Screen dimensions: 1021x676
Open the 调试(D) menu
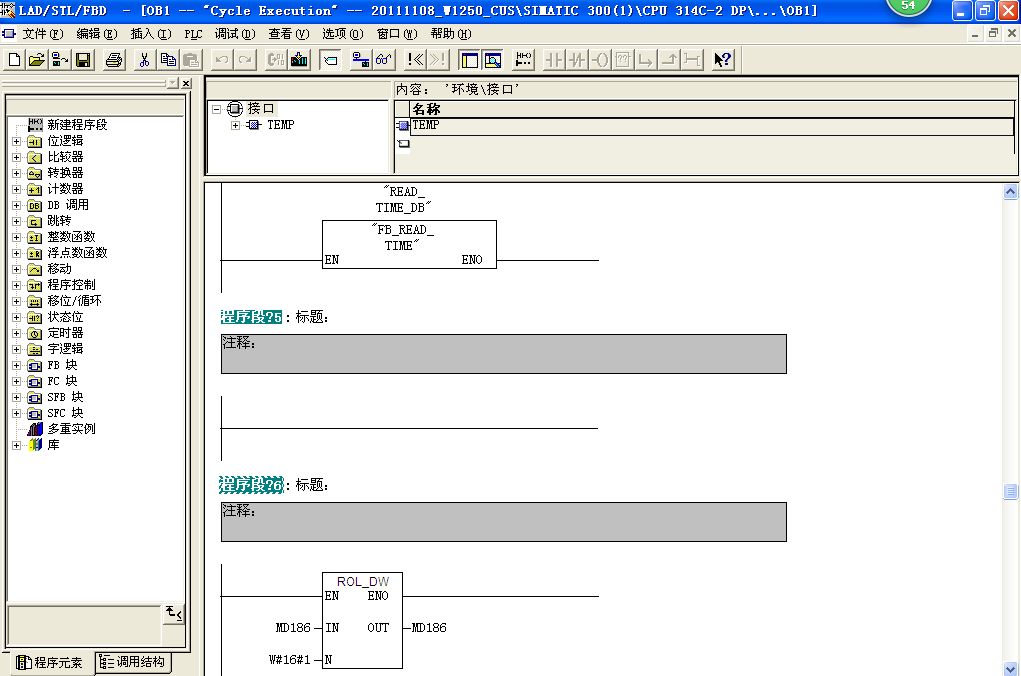[233, 34]
